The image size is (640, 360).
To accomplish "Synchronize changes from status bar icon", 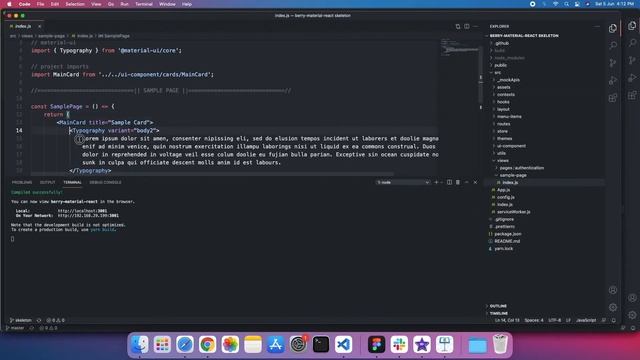I will 39,320.
